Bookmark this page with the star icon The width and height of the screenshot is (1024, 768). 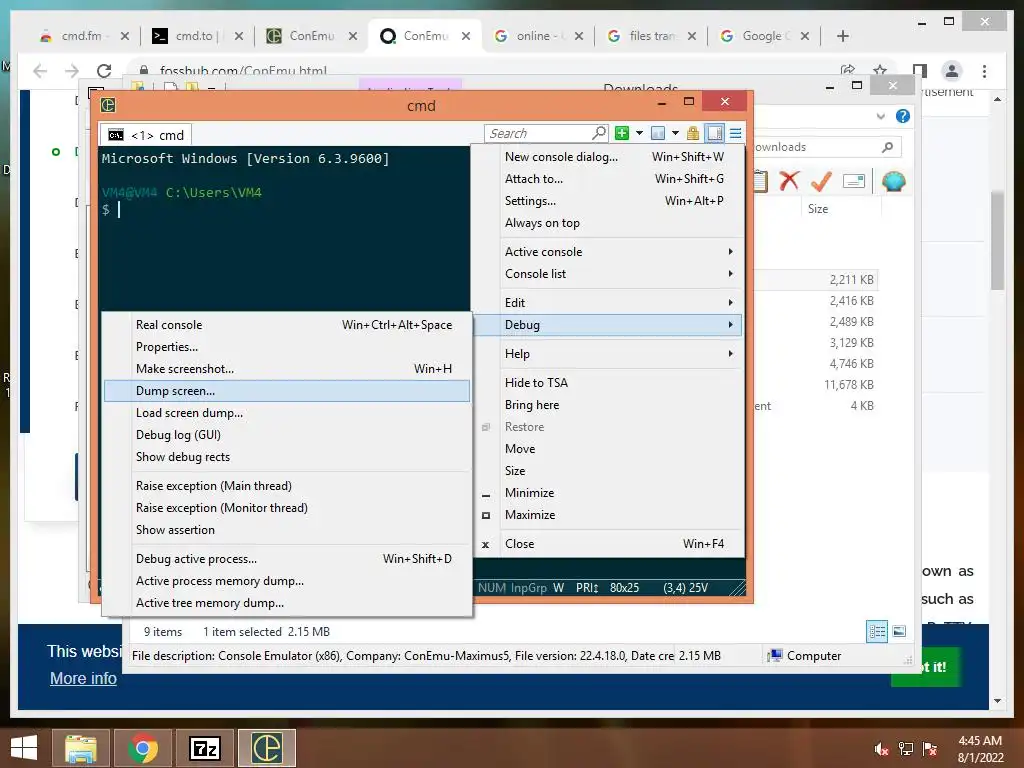click(x=880, y=70)
